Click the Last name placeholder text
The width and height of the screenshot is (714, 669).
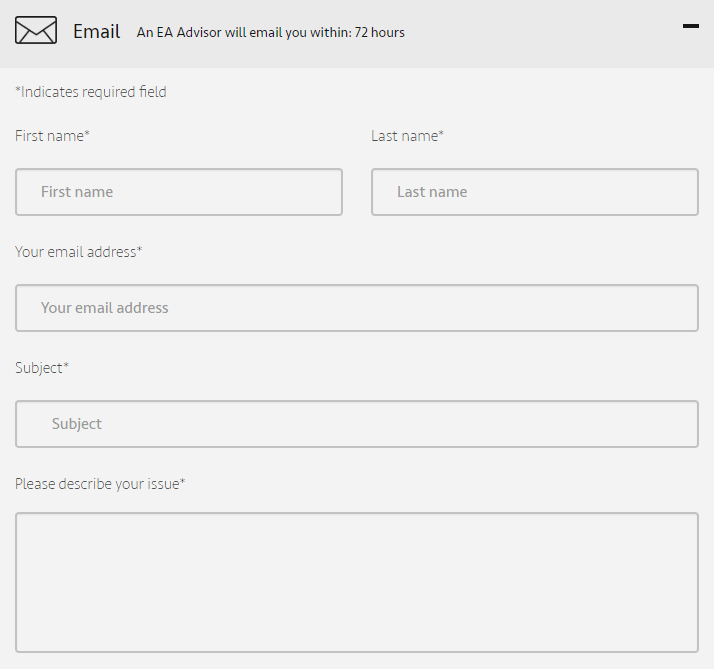tap(432, 192)
